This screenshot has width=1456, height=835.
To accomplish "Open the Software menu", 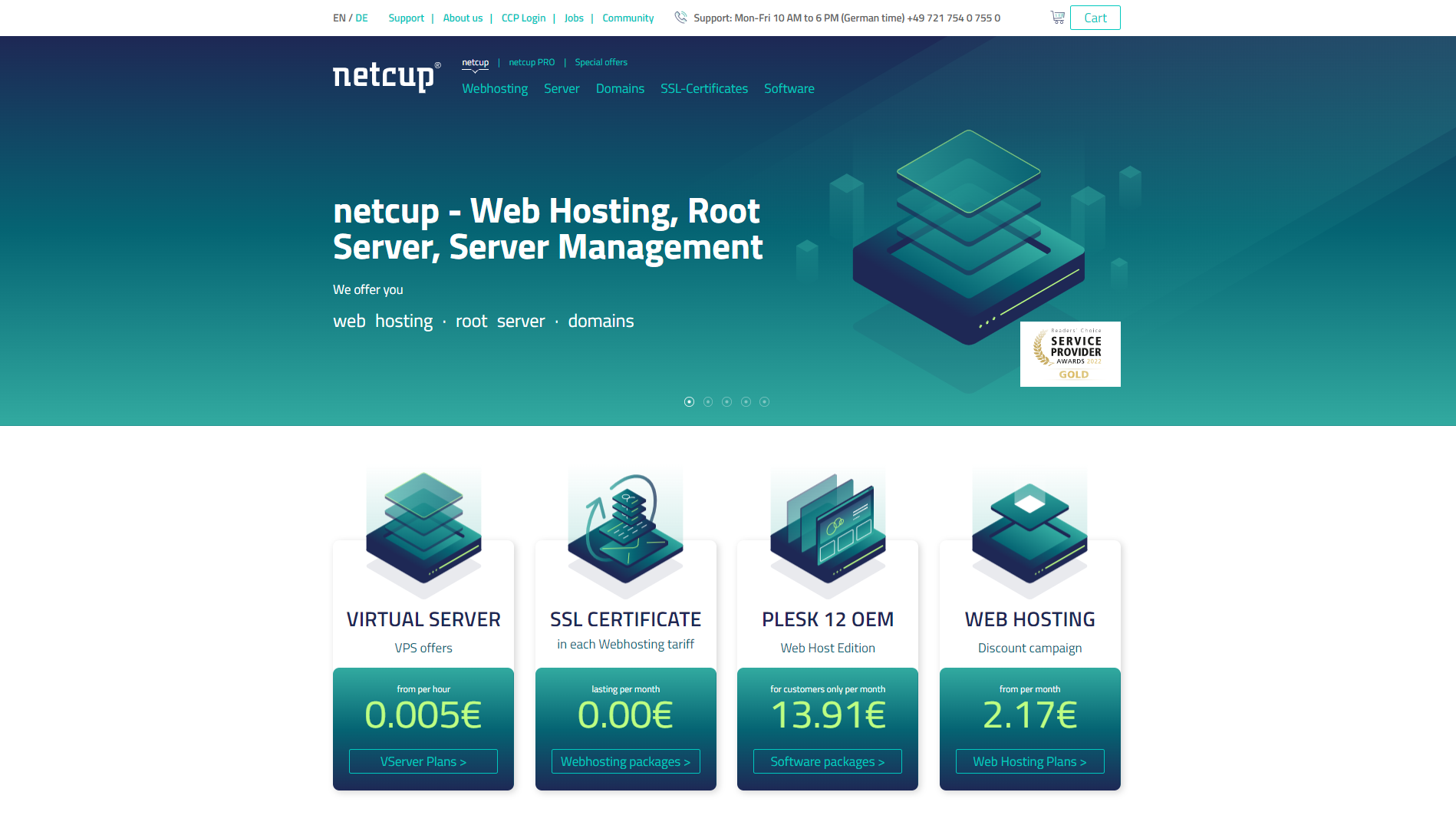I will click(789, 89).
